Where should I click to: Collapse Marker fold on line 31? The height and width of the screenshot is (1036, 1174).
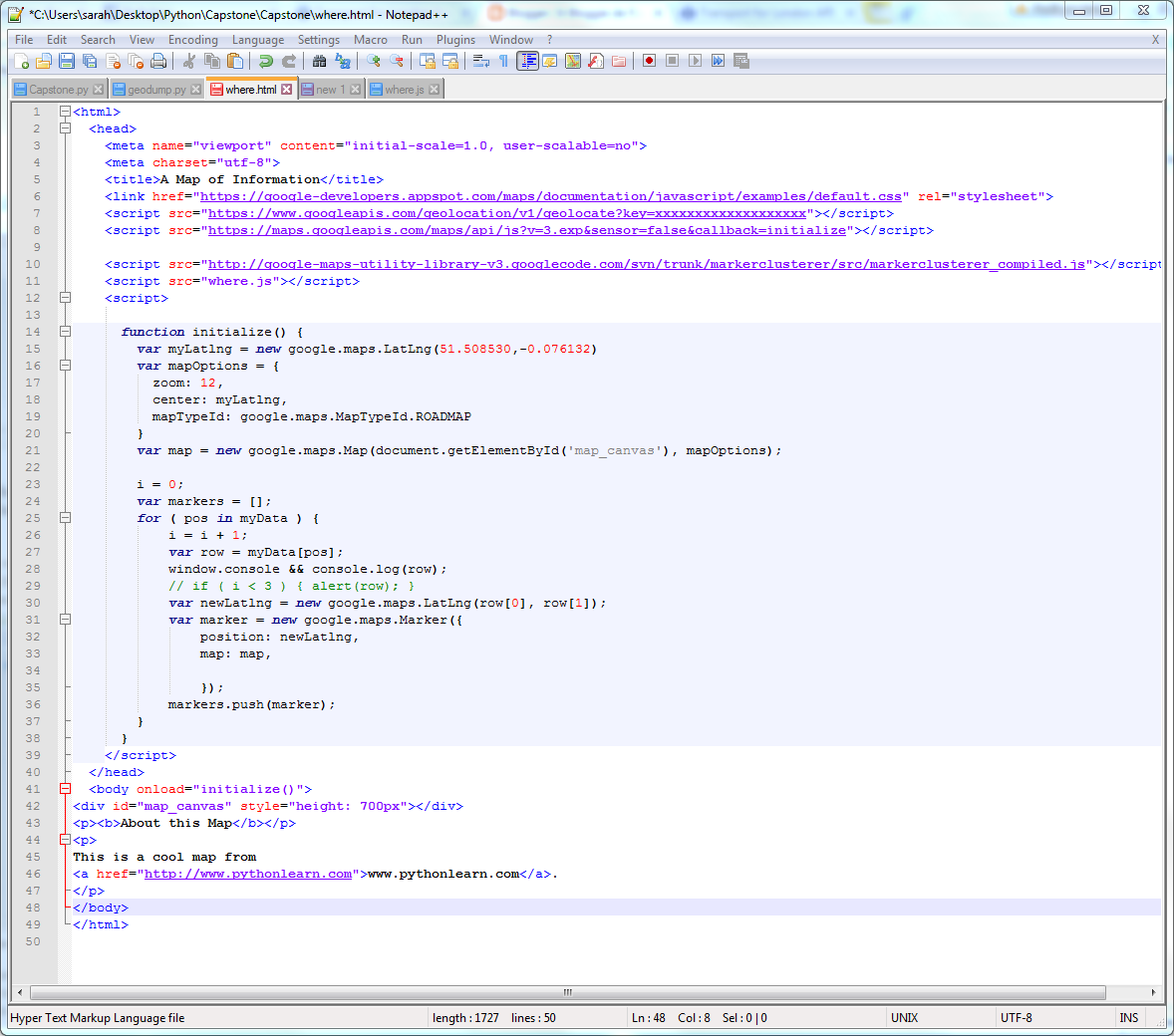tap(65, 620)
